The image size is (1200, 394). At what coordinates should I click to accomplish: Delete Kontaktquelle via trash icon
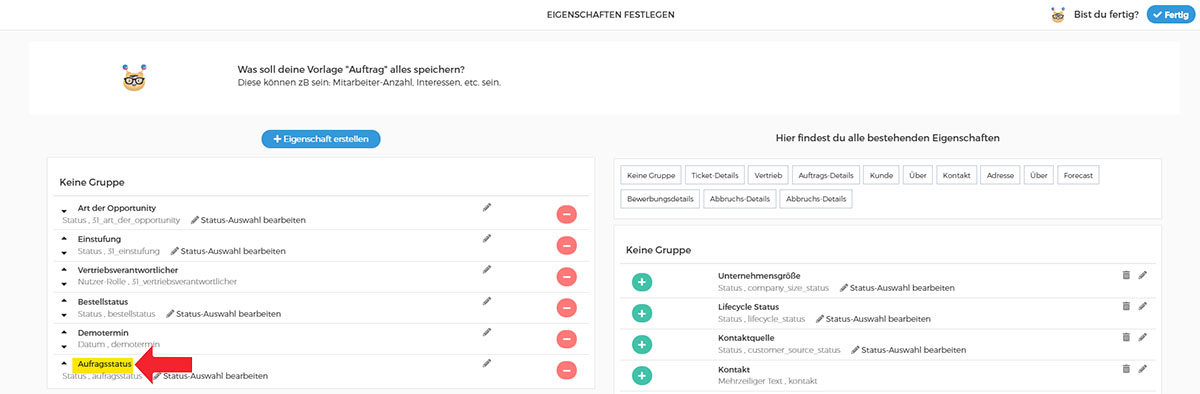pyautogui.click(x=1126, y=337)
